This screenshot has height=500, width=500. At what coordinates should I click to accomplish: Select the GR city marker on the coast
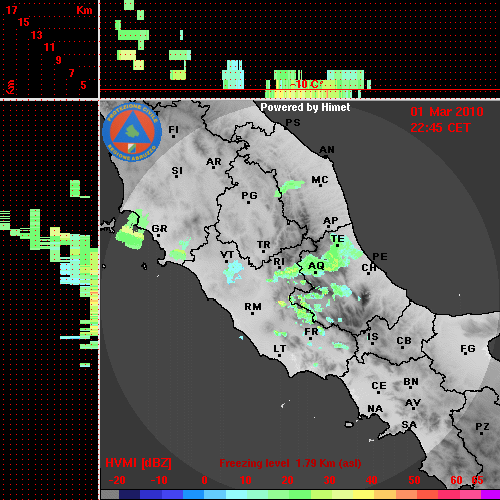(159, 230)
